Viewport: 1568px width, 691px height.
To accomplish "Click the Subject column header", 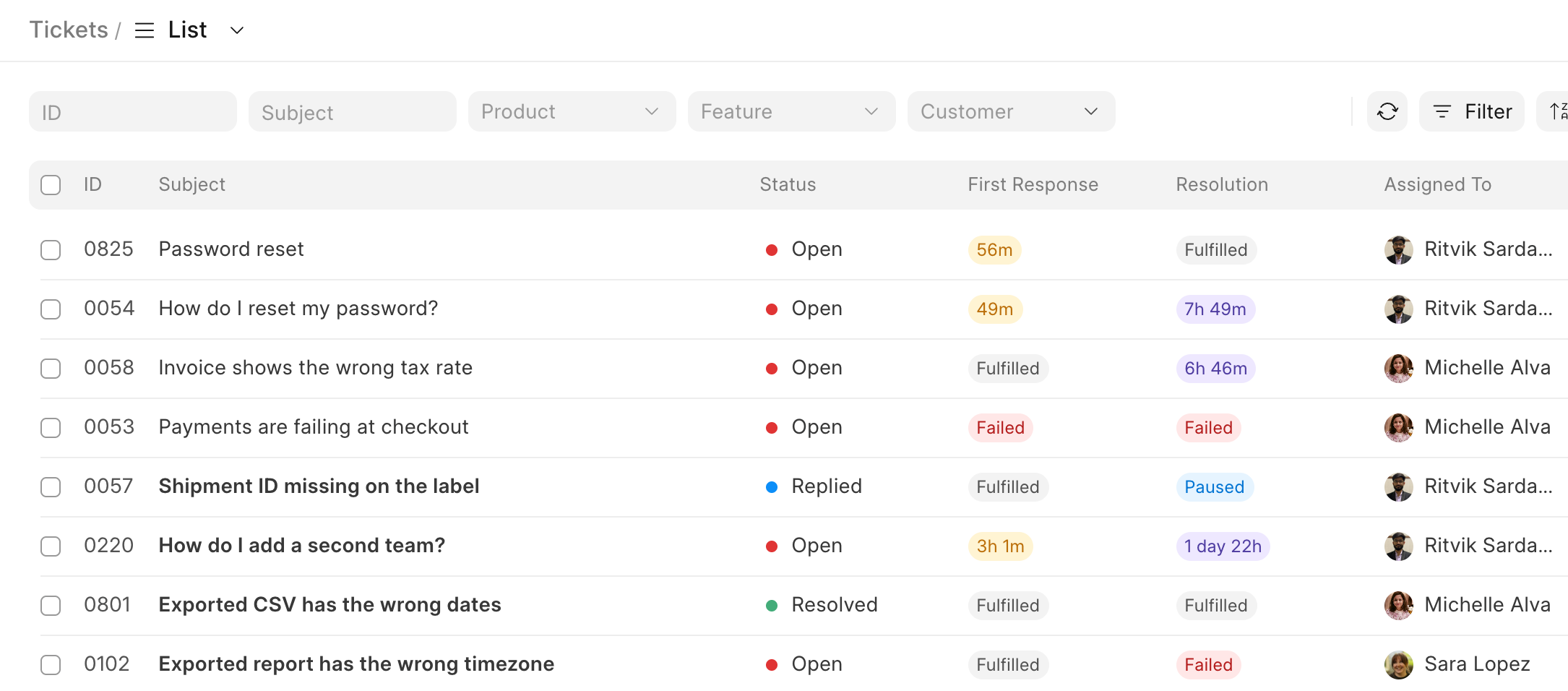I will click(x=192, y=184).
